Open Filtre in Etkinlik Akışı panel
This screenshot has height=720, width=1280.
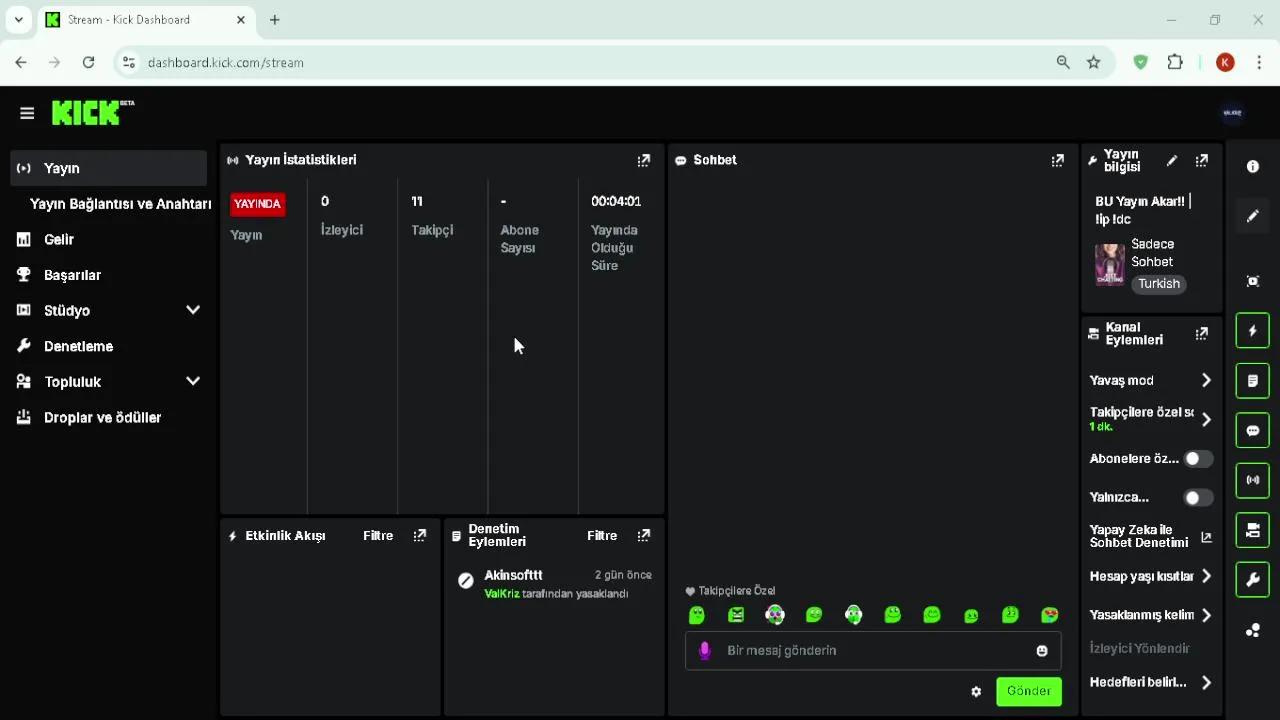pos(378,536)
